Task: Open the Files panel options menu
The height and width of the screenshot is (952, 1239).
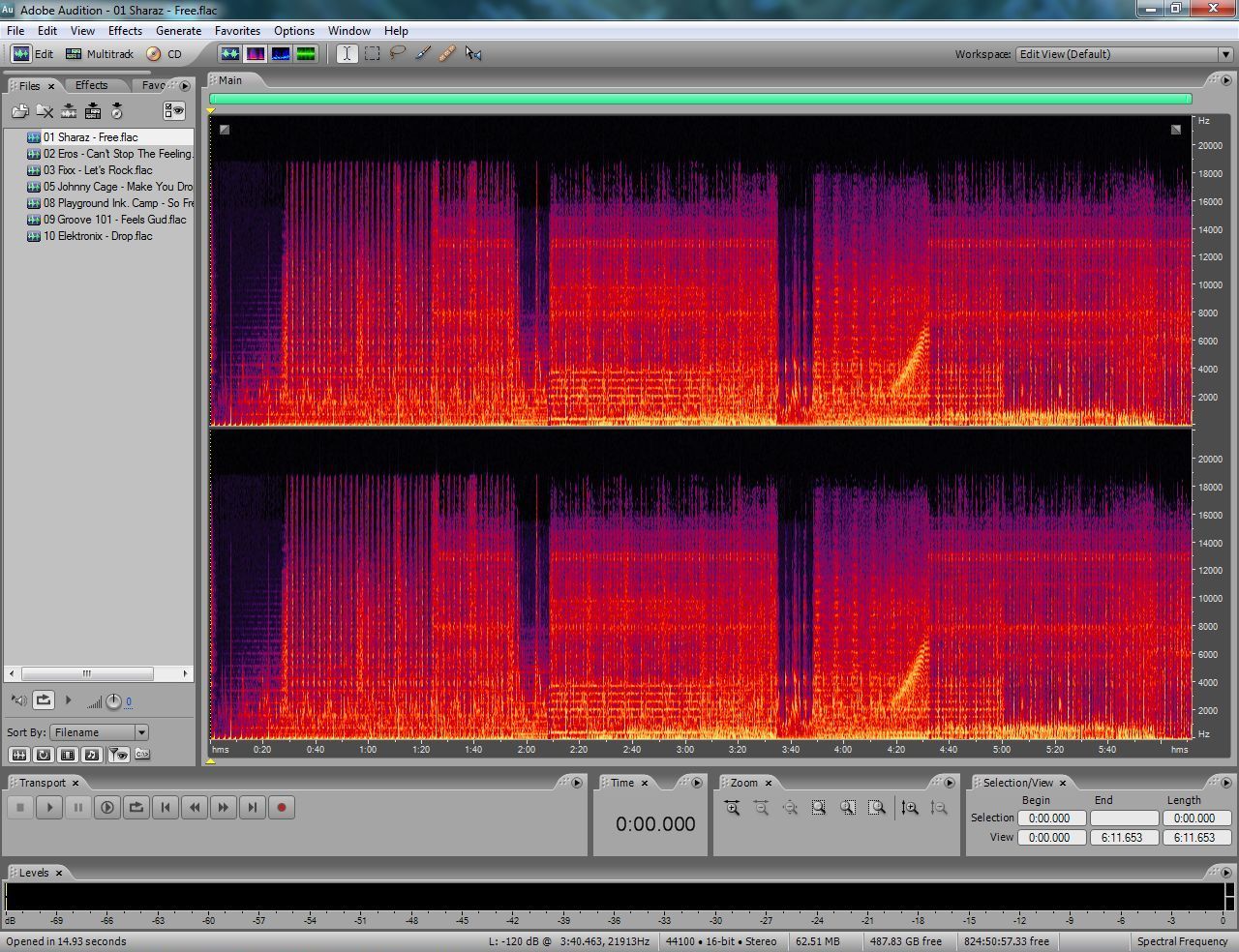Action: pos(185,85)
